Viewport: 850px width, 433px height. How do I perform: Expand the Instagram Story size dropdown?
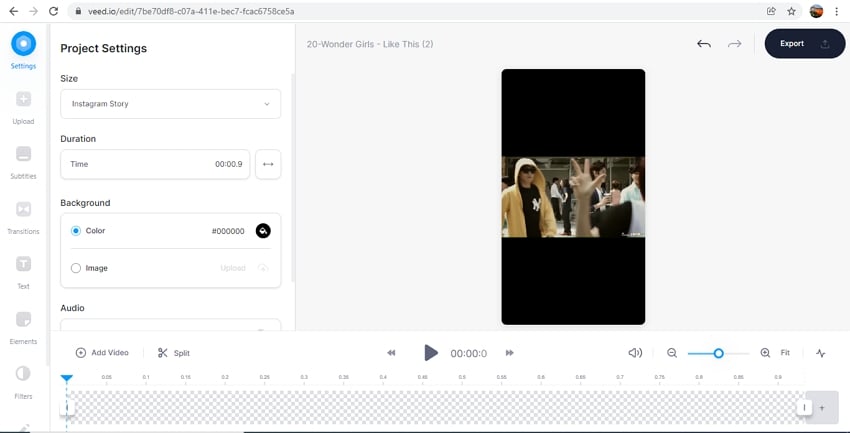click(171, 104)
